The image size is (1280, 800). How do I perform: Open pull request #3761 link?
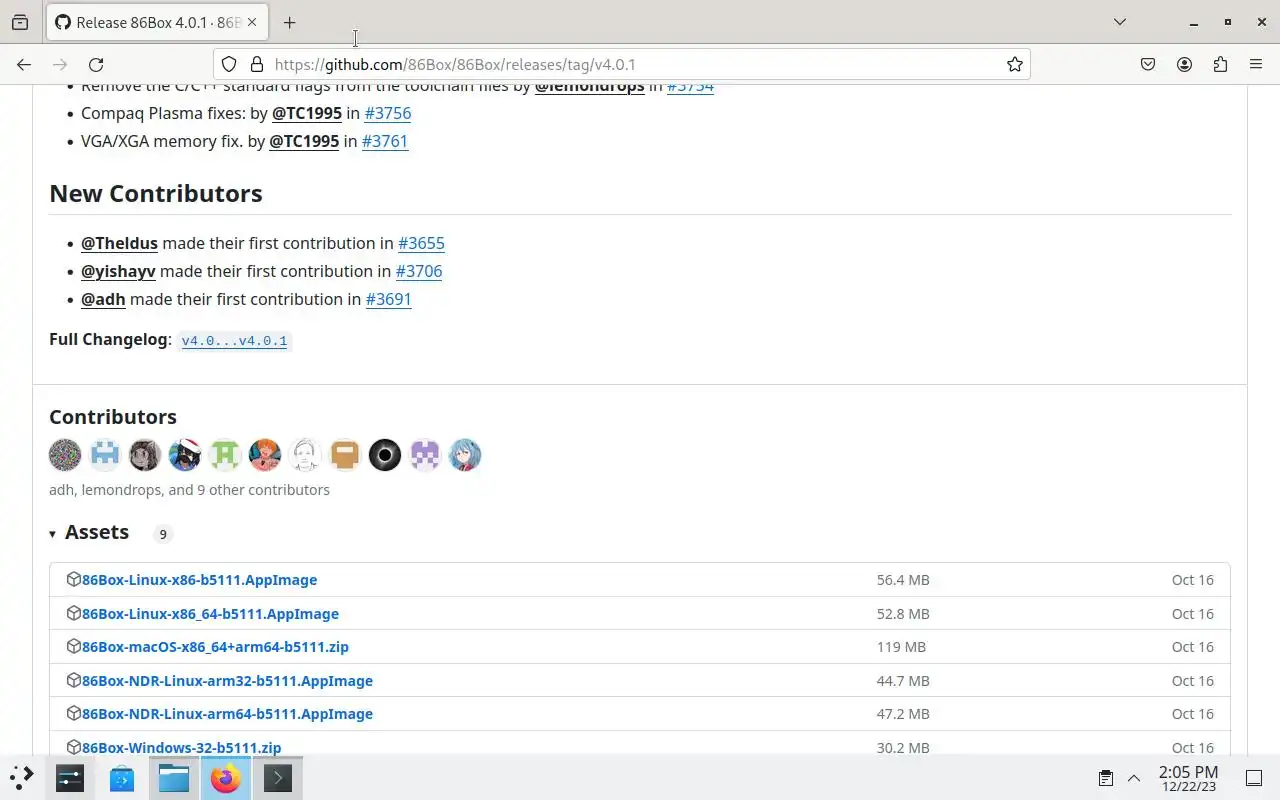tap(385, 141)
